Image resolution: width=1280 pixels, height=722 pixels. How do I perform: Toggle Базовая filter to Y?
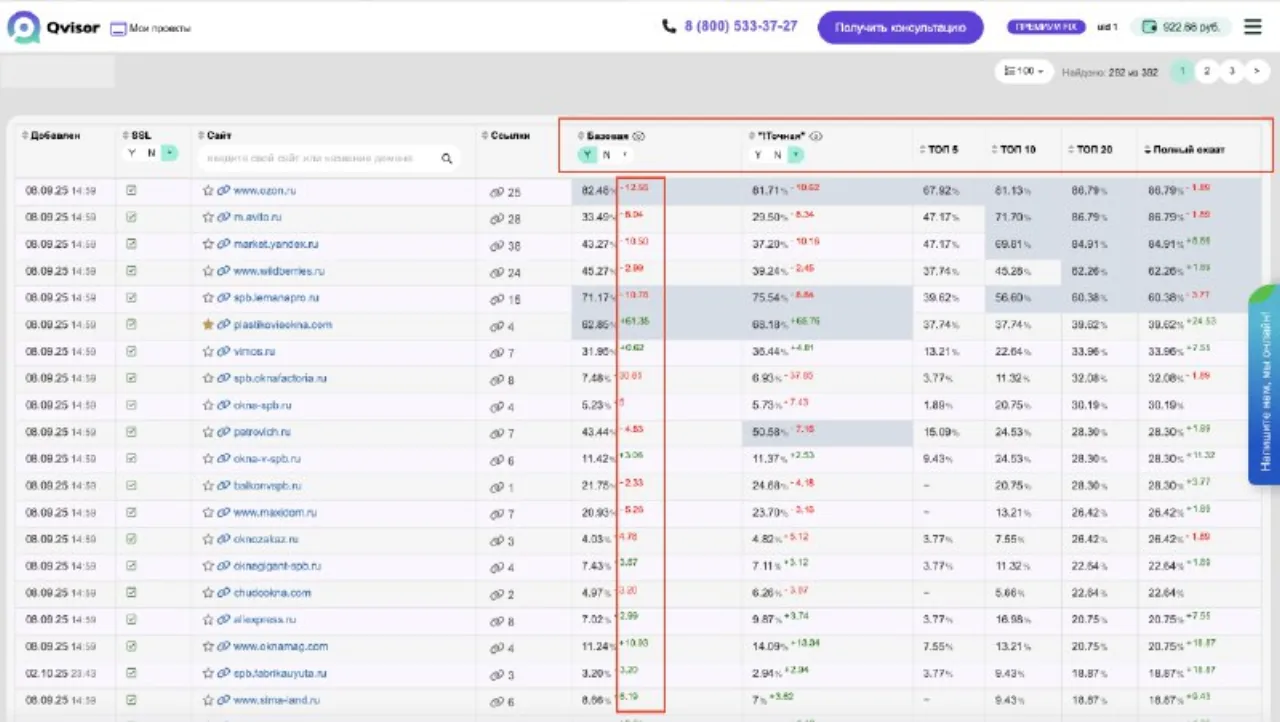pos(587,155)
